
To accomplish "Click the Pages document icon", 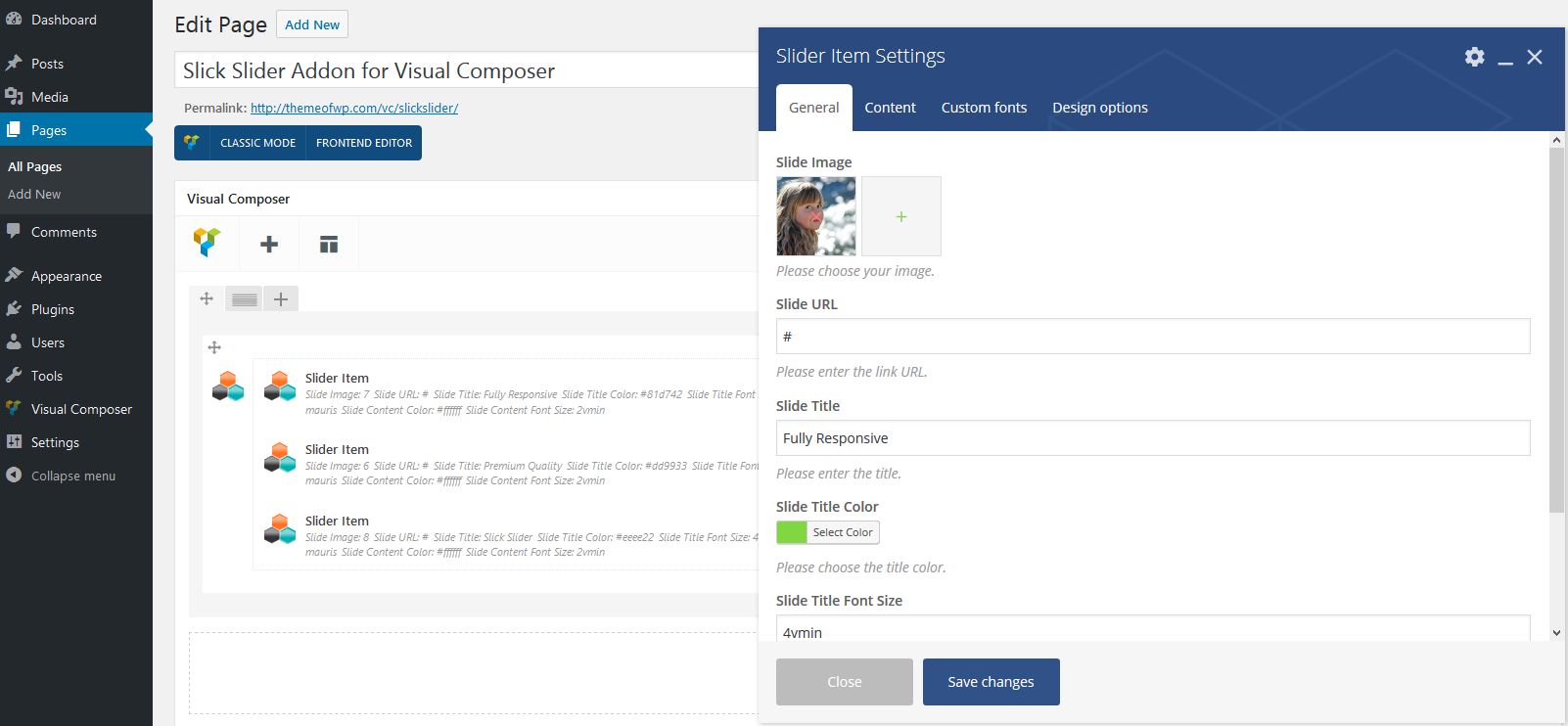I will [x=14, y=130].
